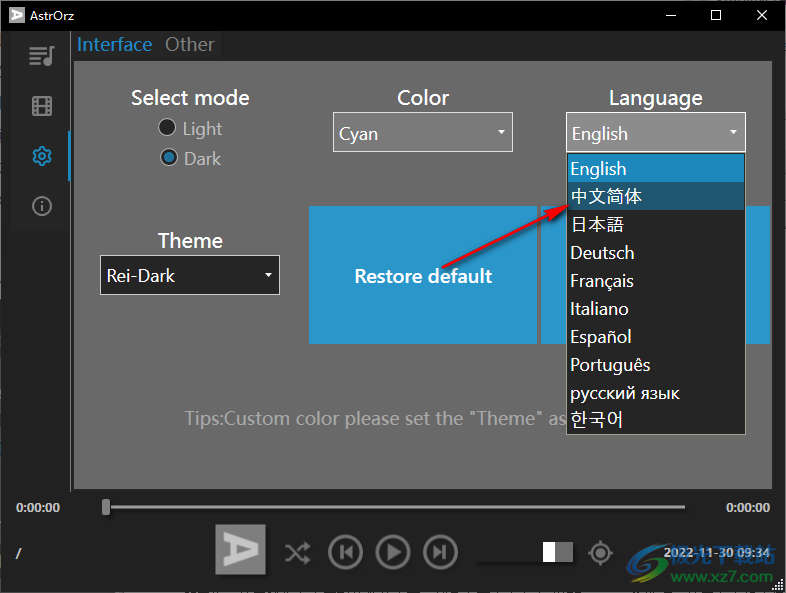786x593 pixels.
Task: Choose Português from the language list
Action: pyautogui.click(x=656, y=365)
